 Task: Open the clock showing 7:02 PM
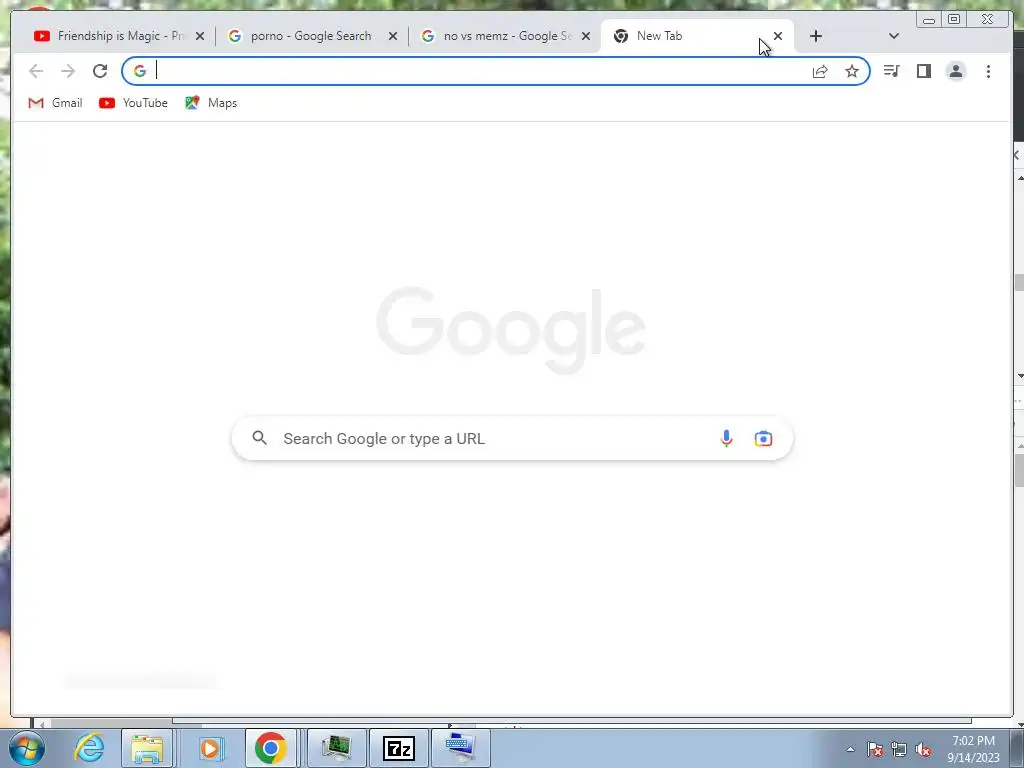pos(973,749)
